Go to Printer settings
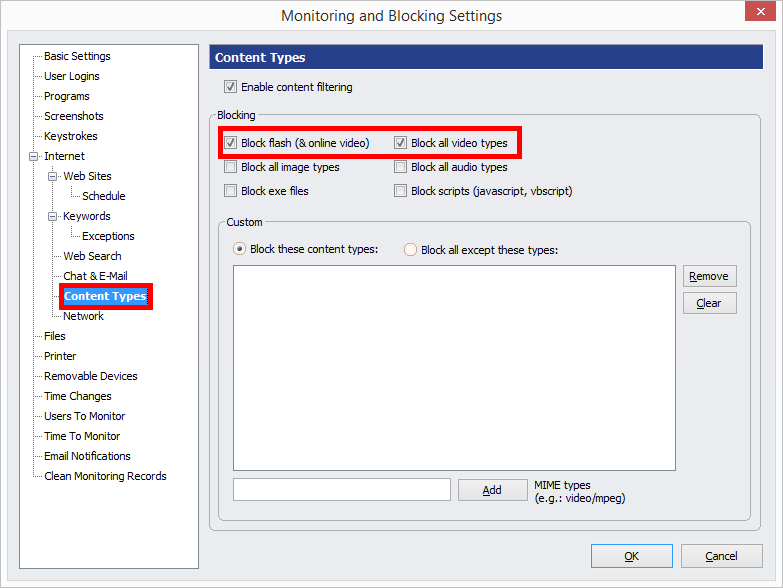The width and height of the screenshot is (783, 588). pos(60,356)
